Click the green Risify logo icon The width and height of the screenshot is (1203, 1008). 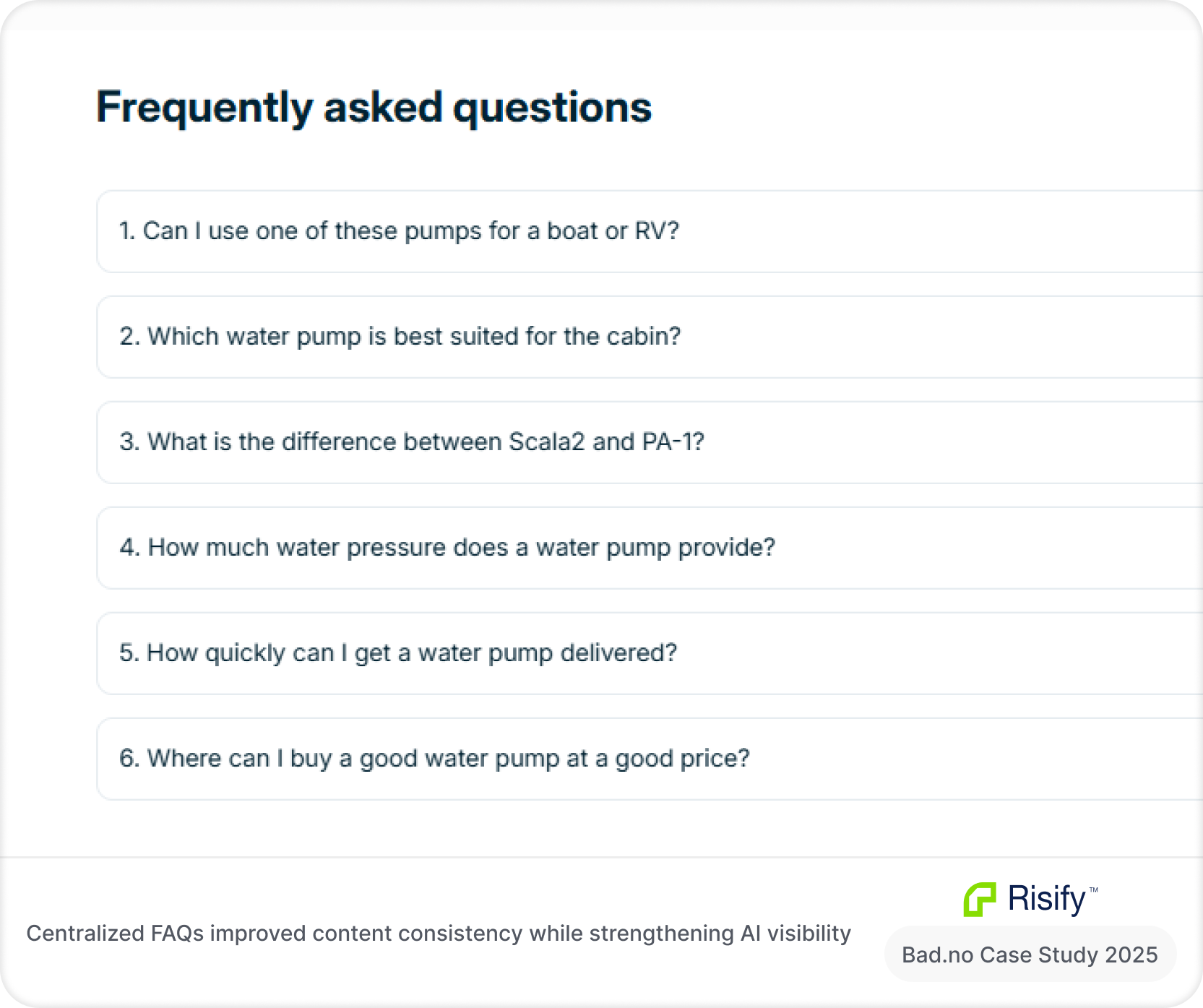[x=980, y=900]
